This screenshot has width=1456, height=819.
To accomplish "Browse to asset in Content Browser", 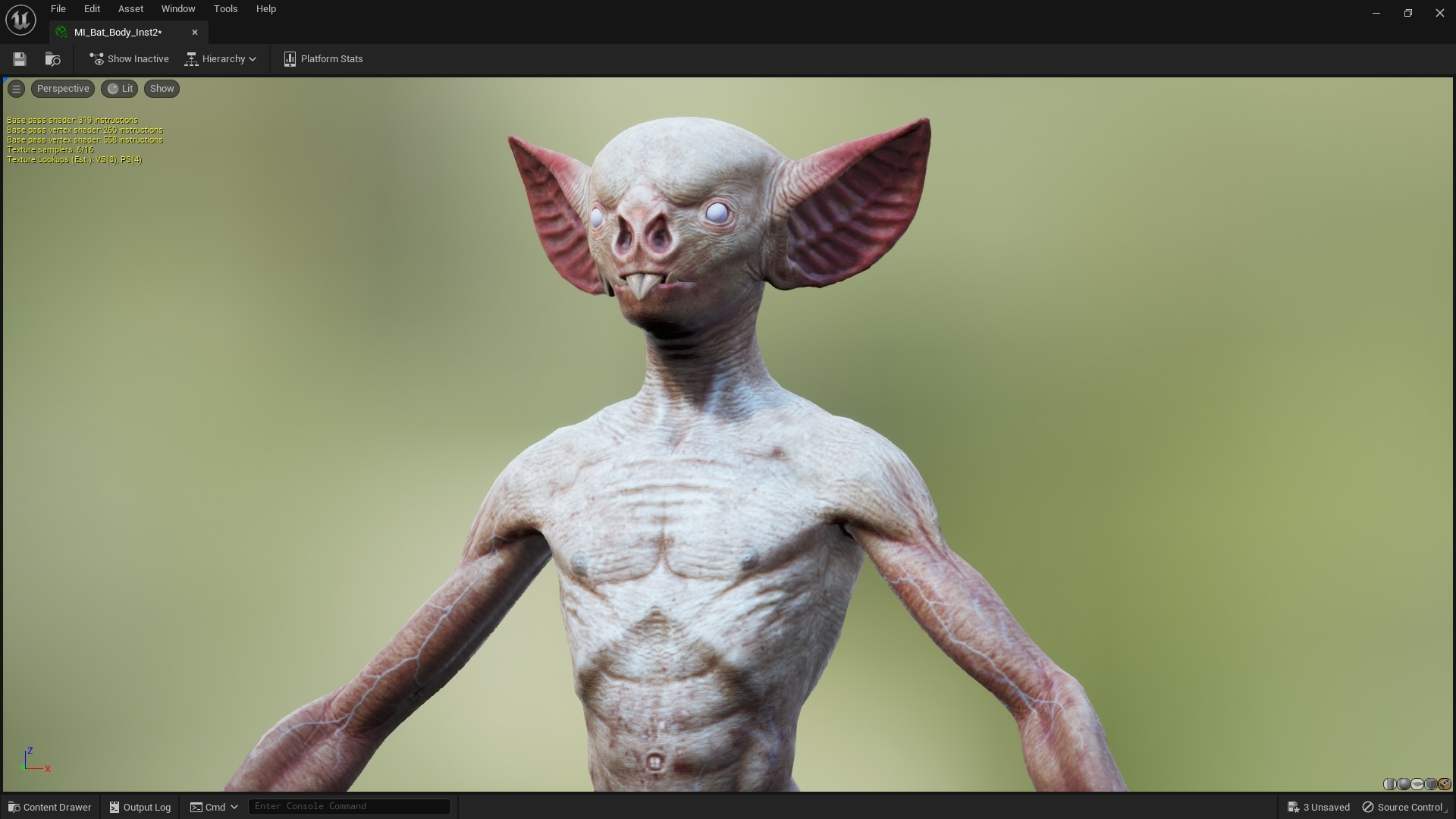I will pyautogui.click(x=52, y=58).
